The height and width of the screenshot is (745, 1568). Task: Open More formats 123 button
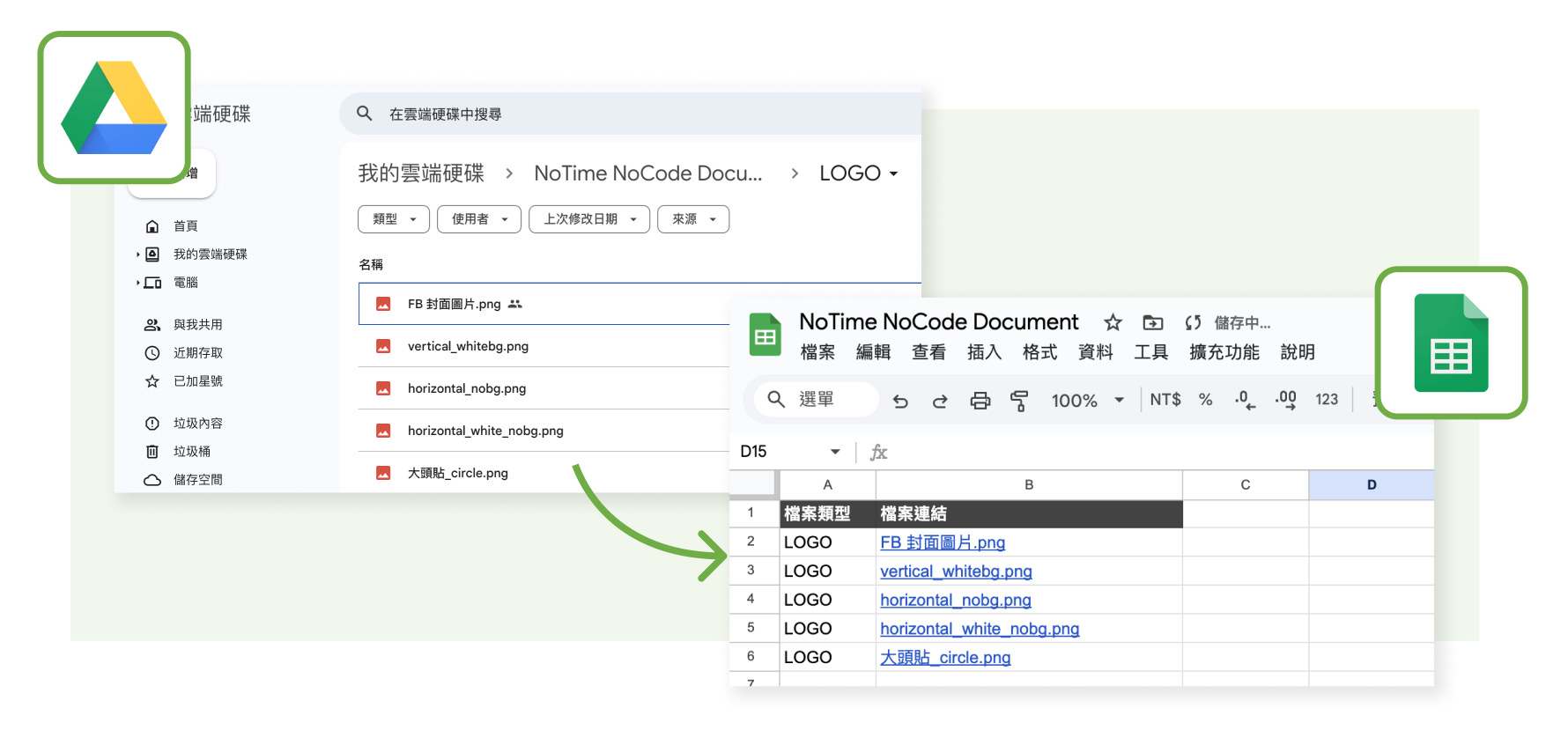click(x=1327, y=400)
